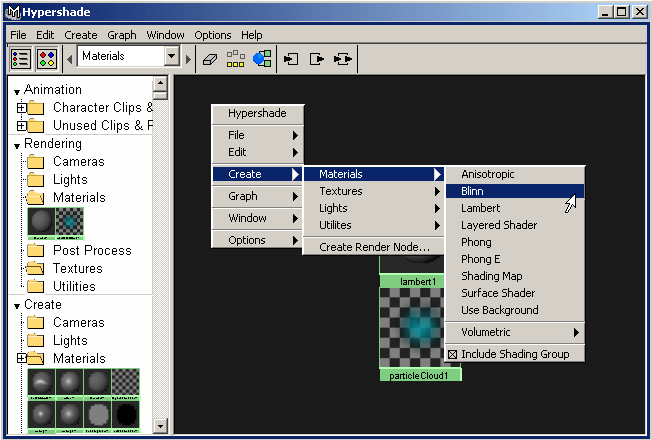
Task: Click the left panel scroll-up arrow
Action: pos(160,84)
